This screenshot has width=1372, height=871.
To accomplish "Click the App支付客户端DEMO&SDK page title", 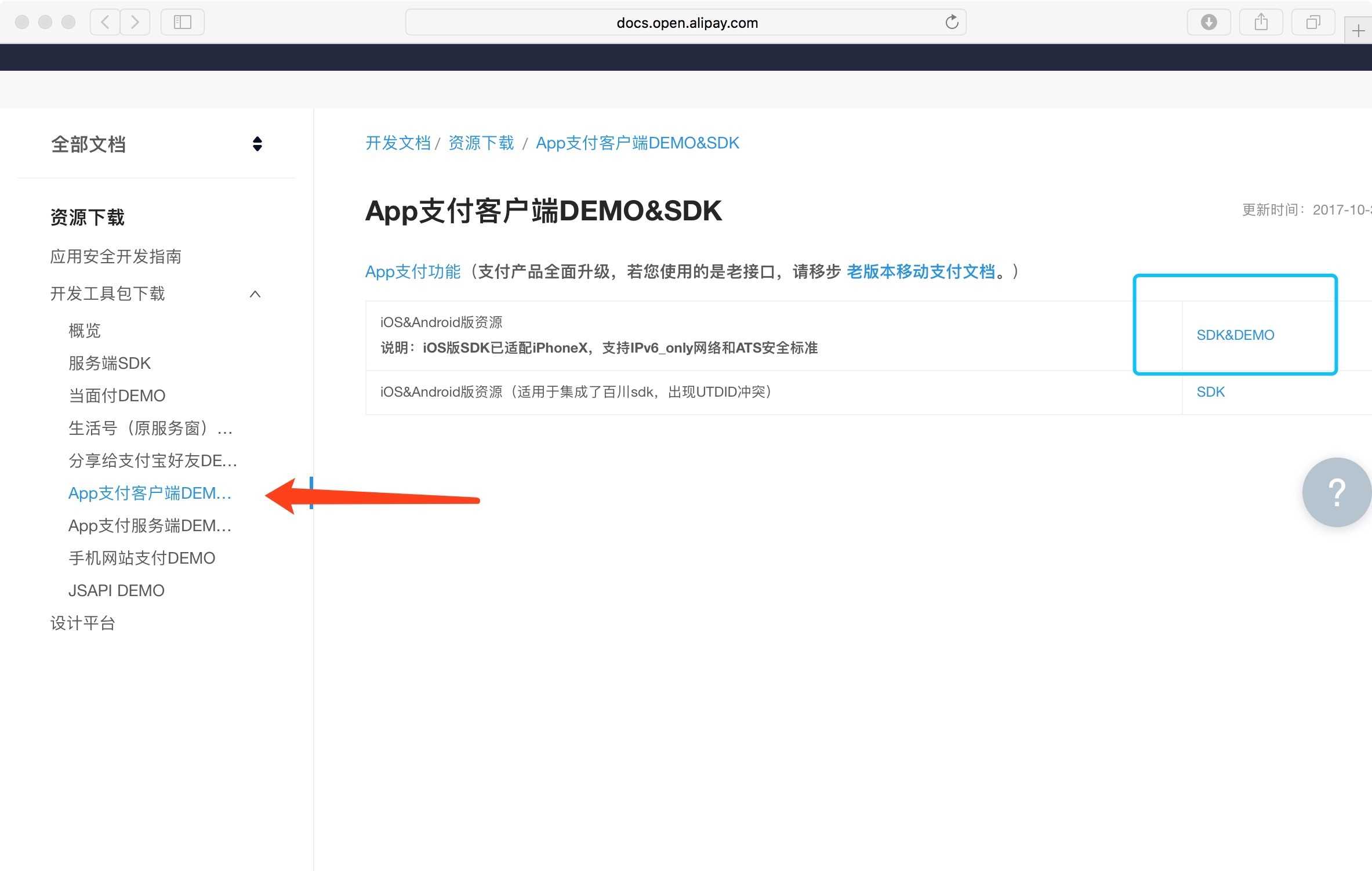I will tap(543, 211).
